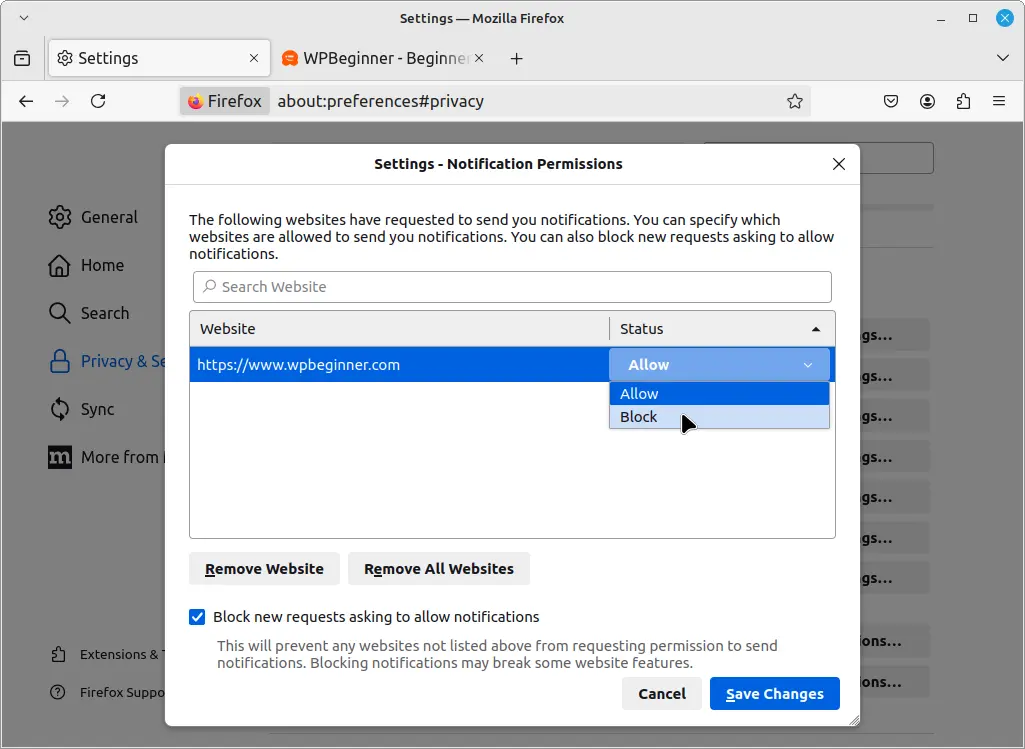1025x749 pixels.
Task: Open the window menu chevron in title bar
Action: [24, 18]
